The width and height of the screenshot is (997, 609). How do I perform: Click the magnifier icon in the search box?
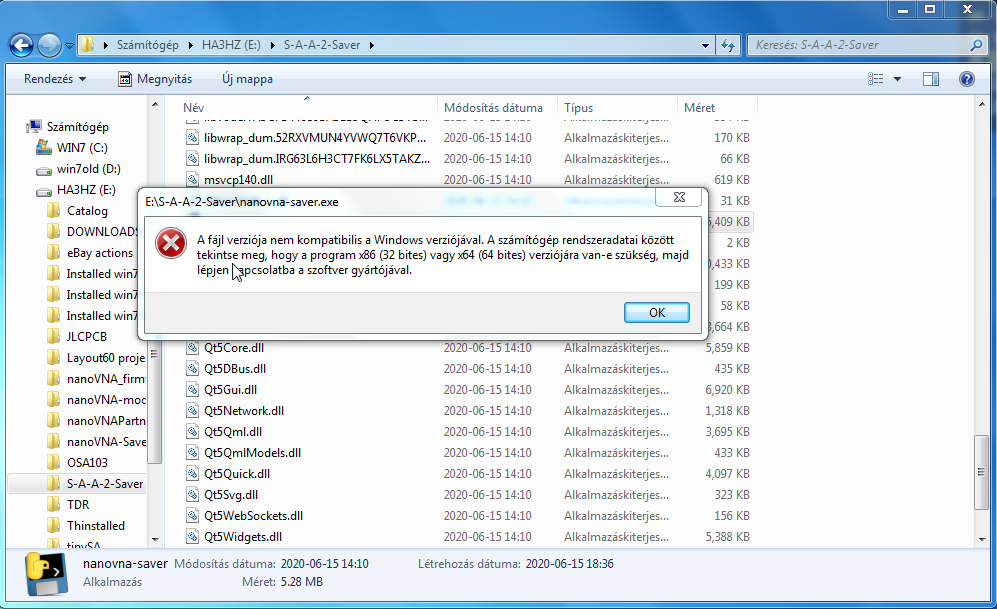tap(977, 45)
